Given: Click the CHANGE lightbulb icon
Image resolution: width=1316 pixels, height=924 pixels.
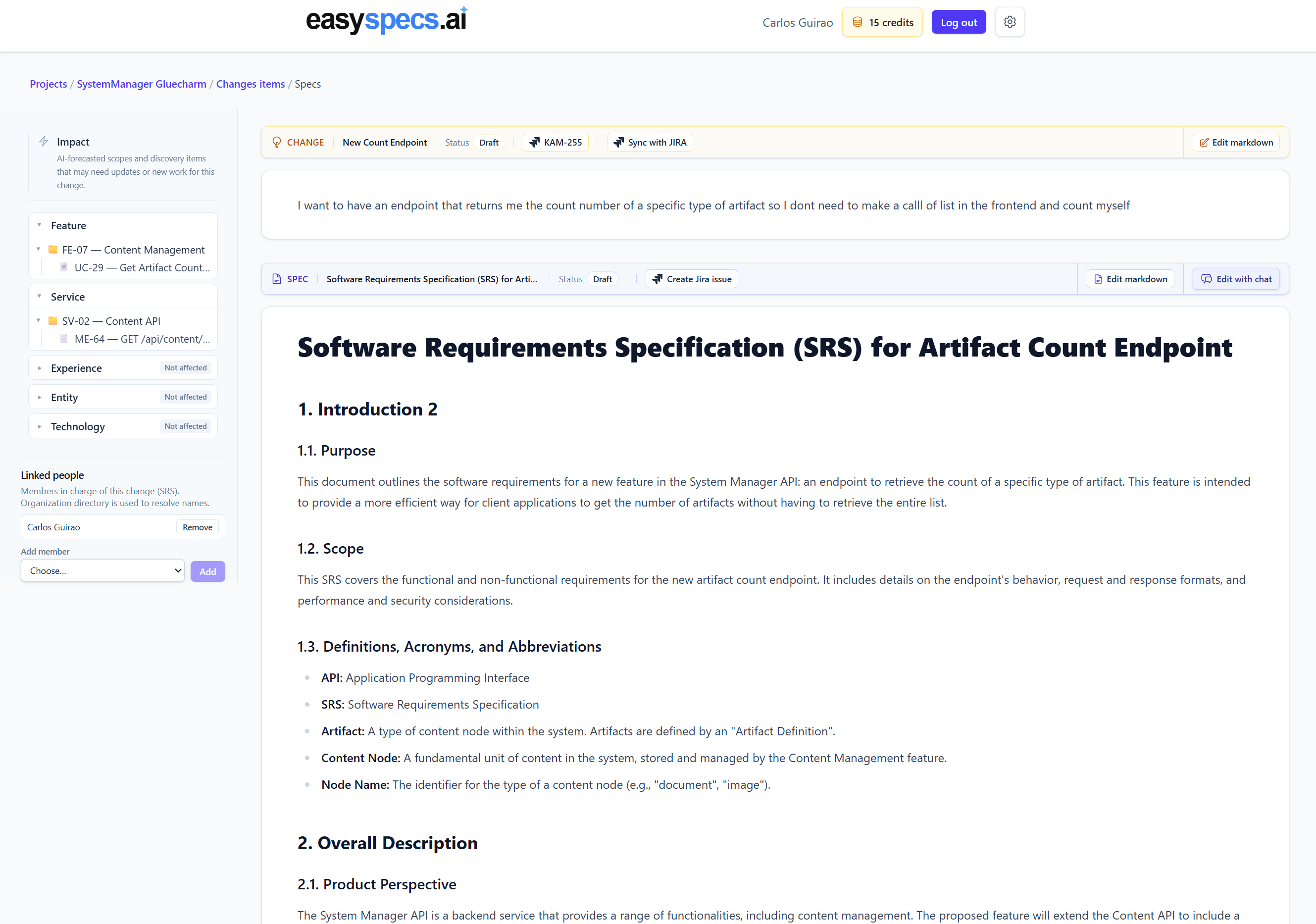Looking at the screenshot, I should tap(276, 142).
